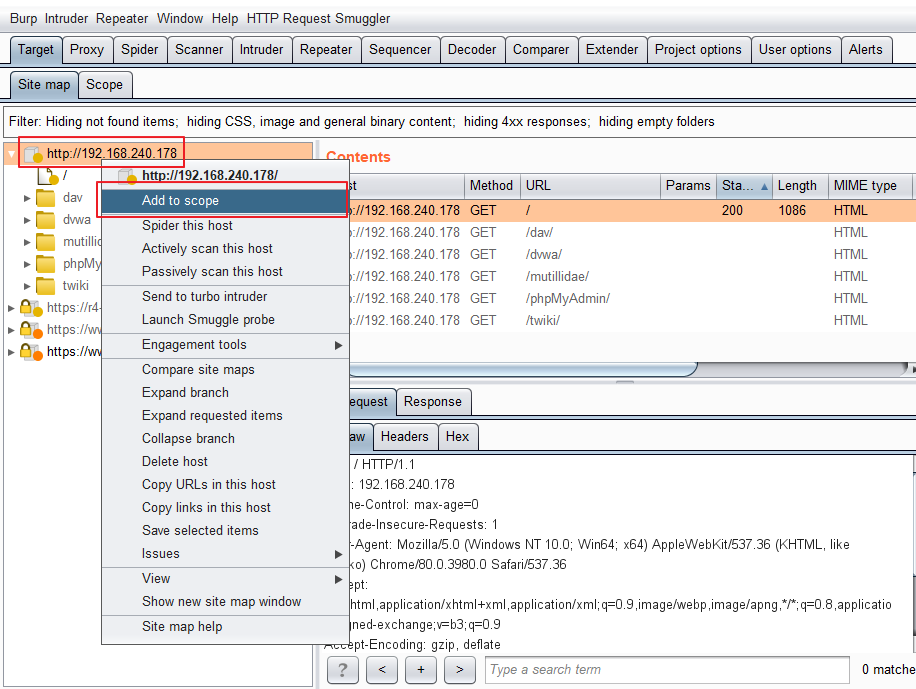Select Passively scan this host

coord(225,272)
